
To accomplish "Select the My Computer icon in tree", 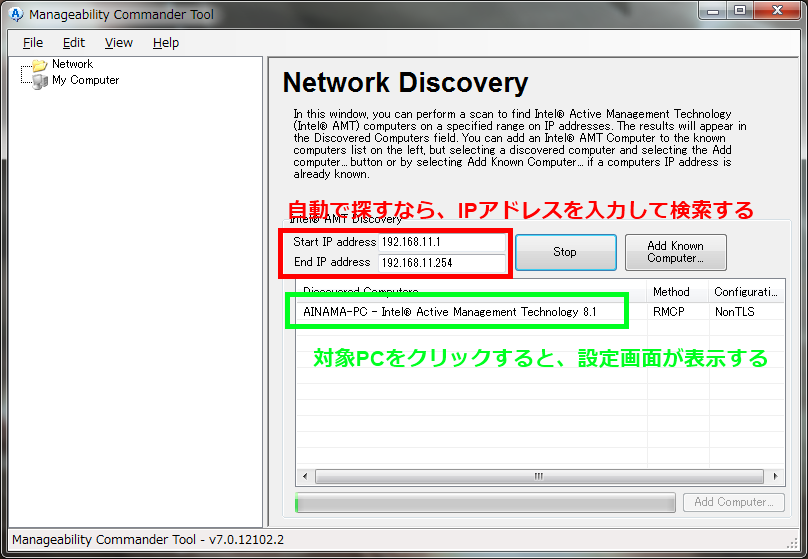I will tap(40, 81).
